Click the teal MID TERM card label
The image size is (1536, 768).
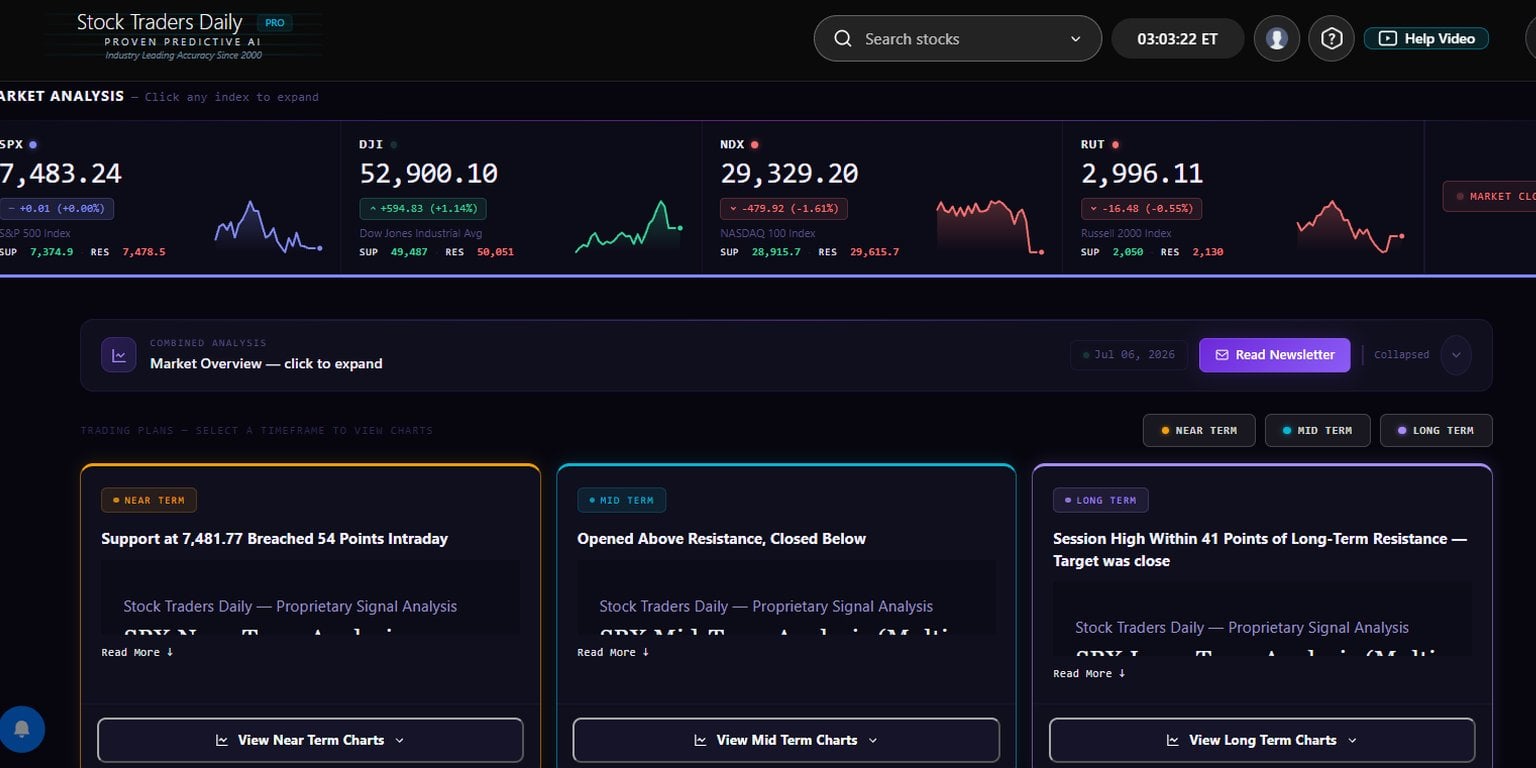pyautogui.click(x=621, y=500)
